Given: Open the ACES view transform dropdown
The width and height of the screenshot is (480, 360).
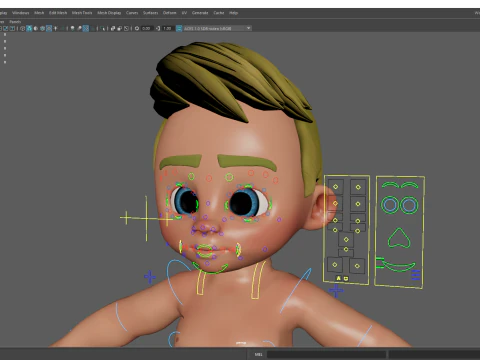Looking at the screenshot, I should pyautogui.click(x=217, y=28).
